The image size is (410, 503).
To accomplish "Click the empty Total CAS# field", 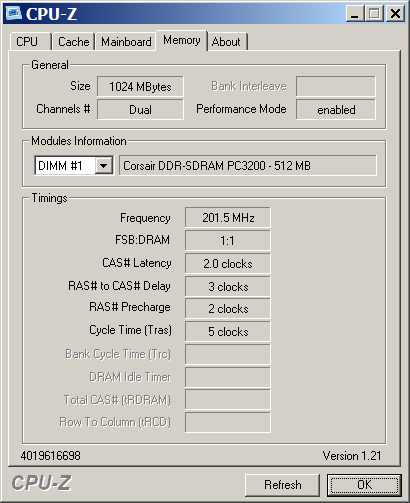I will tap(228, 400).
